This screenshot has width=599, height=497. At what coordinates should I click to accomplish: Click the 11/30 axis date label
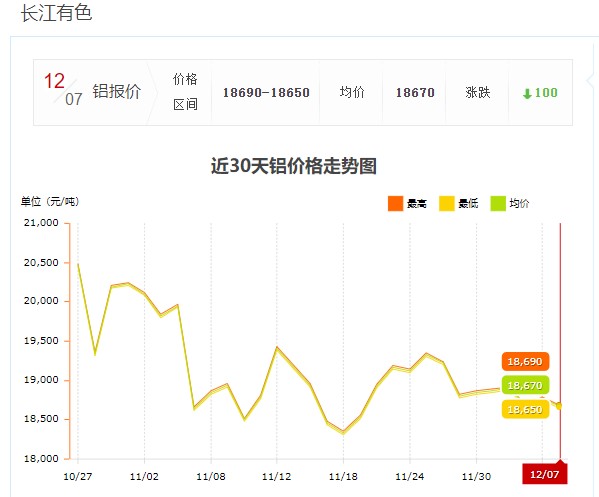point(476,476)
